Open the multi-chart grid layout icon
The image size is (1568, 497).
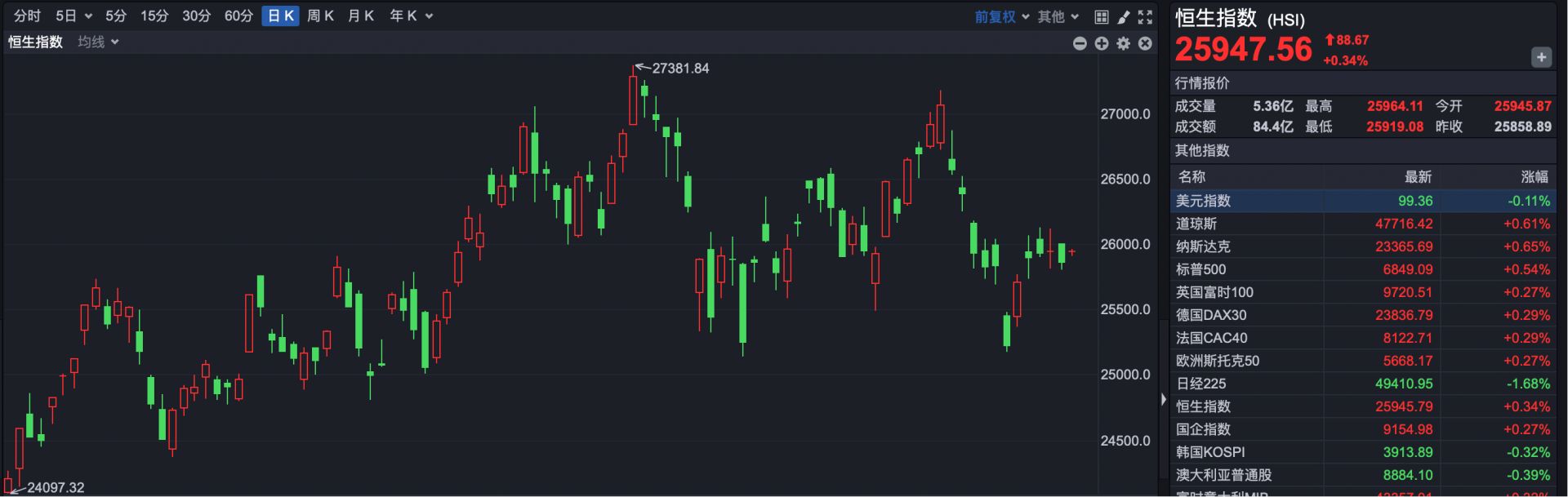(1101, 16)
